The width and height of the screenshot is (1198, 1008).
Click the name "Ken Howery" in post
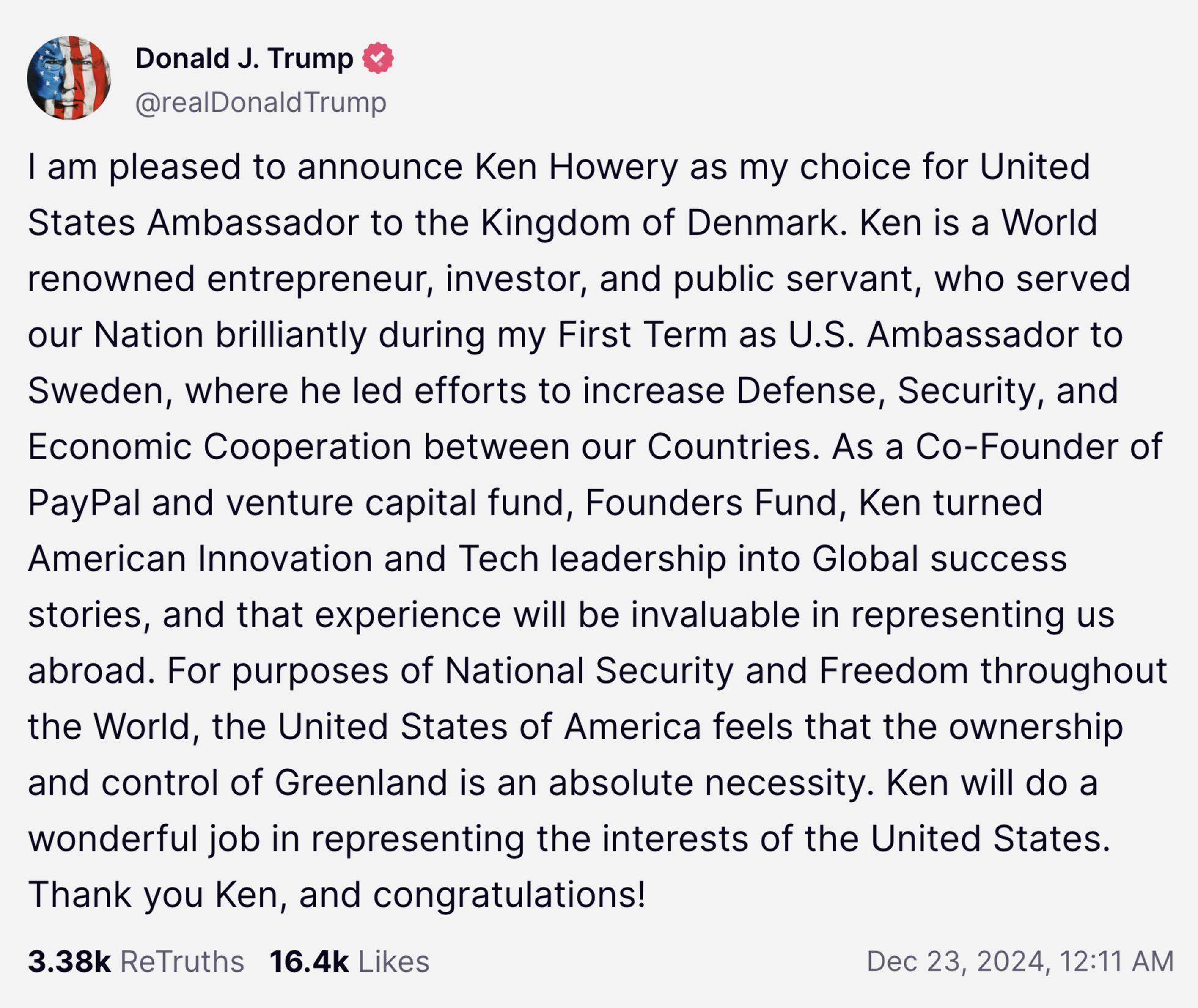point(576,166)
